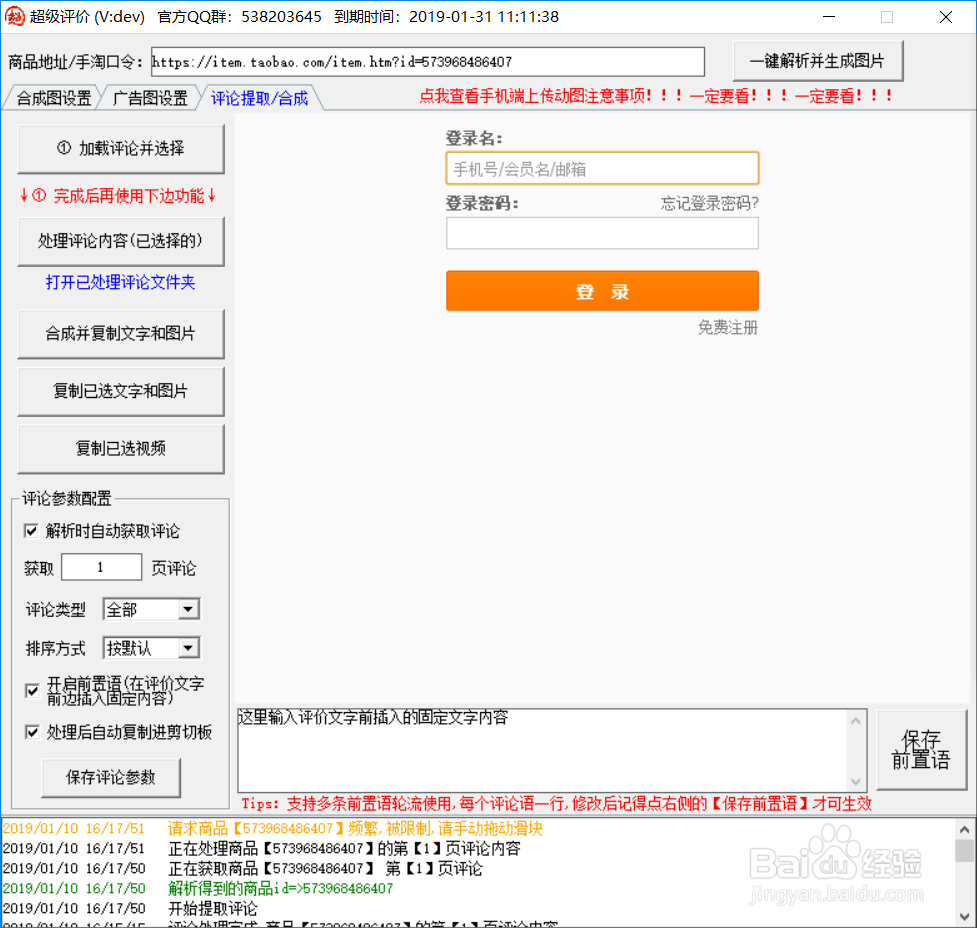The height and width of the screenshot is (928, 977).
Task: Click the 加载评论并选择 button
Action: tap(120, 148)
